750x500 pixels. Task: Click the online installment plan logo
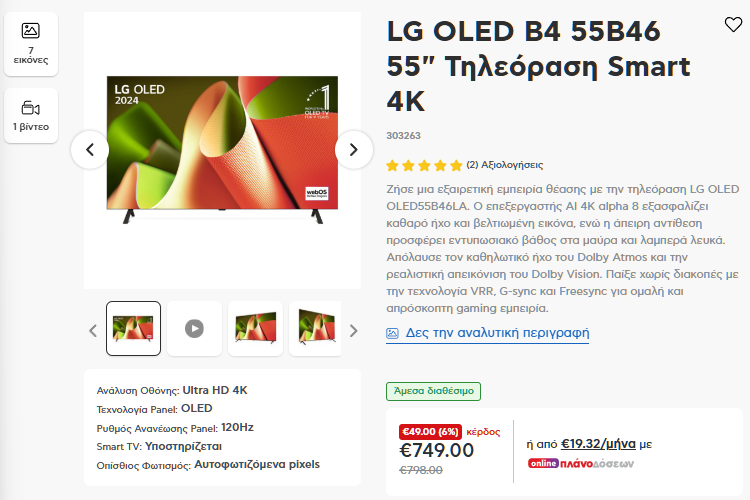point(581,463)
